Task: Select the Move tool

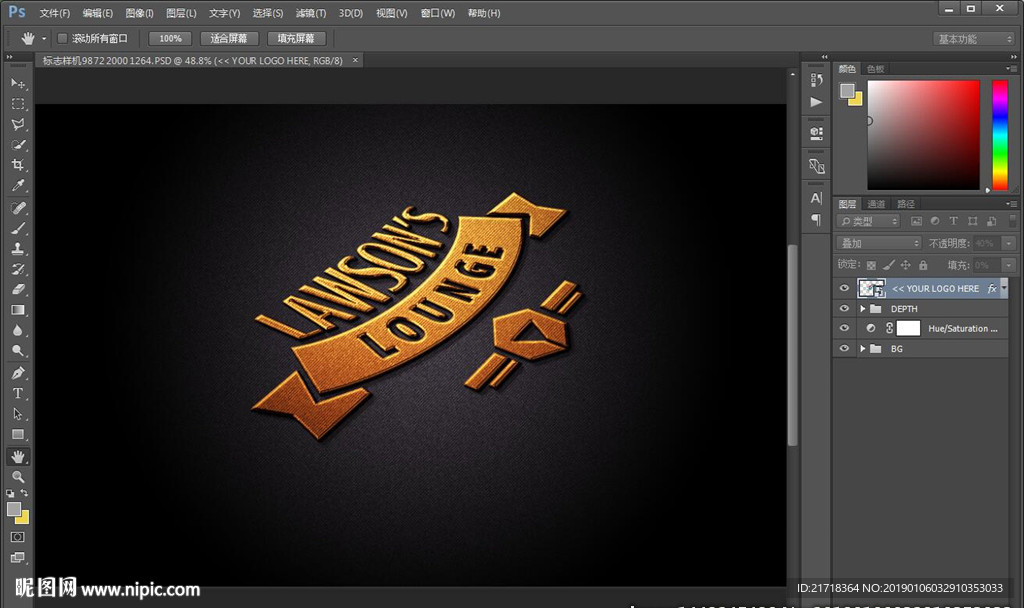Action: pos(18,83)
